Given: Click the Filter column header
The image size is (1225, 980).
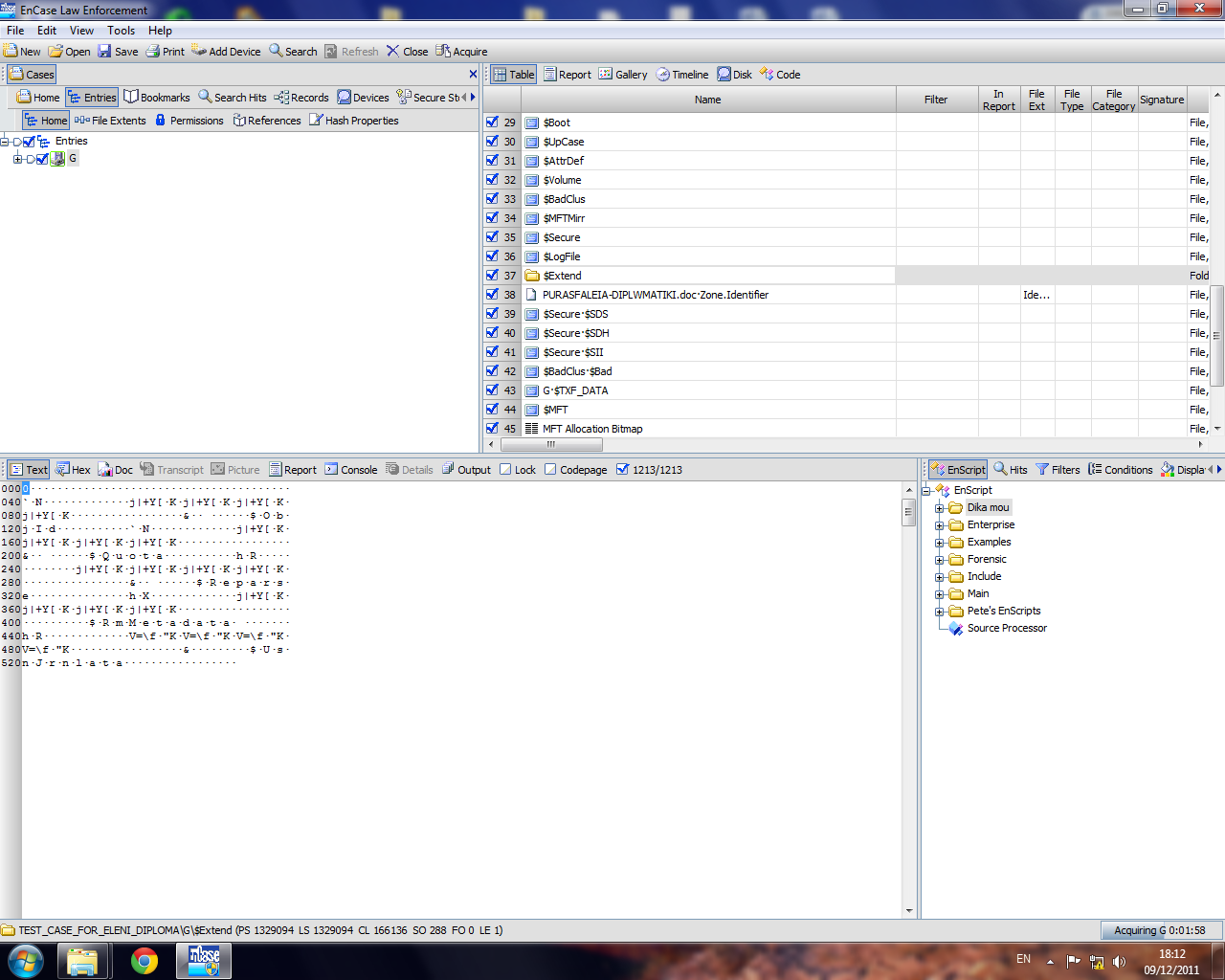Looking at the screenshot, I should click(x=936, y=100).
